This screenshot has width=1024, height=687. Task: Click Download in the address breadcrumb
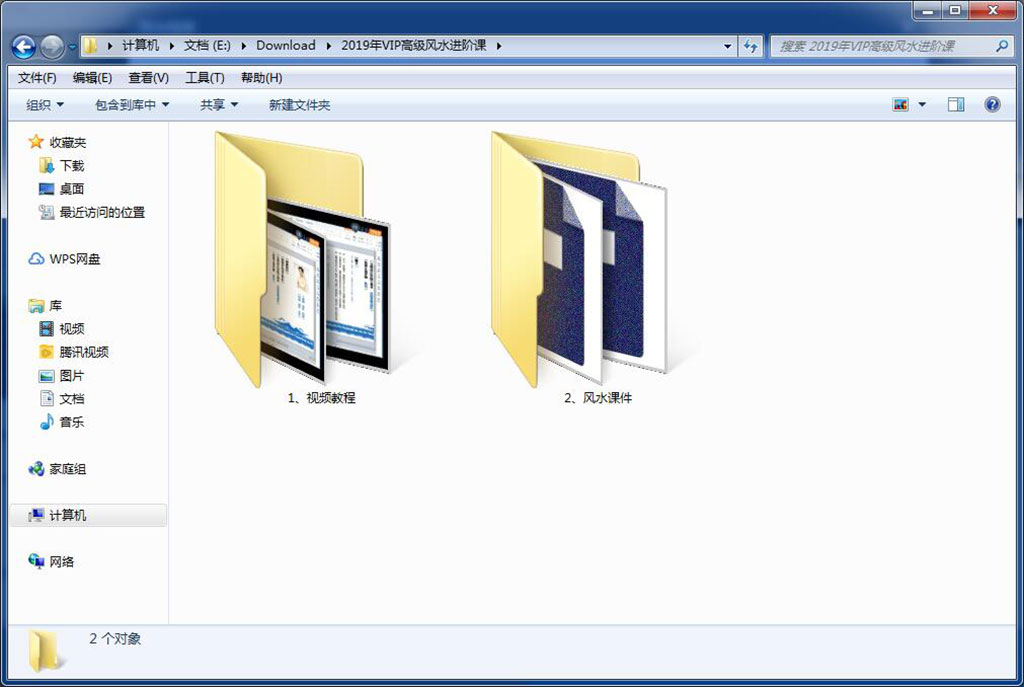pos(285,45)
